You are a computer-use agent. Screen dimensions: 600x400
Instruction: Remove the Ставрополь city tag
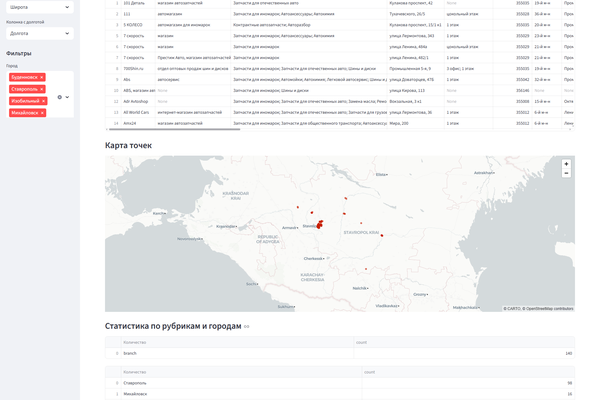[41, 89]
